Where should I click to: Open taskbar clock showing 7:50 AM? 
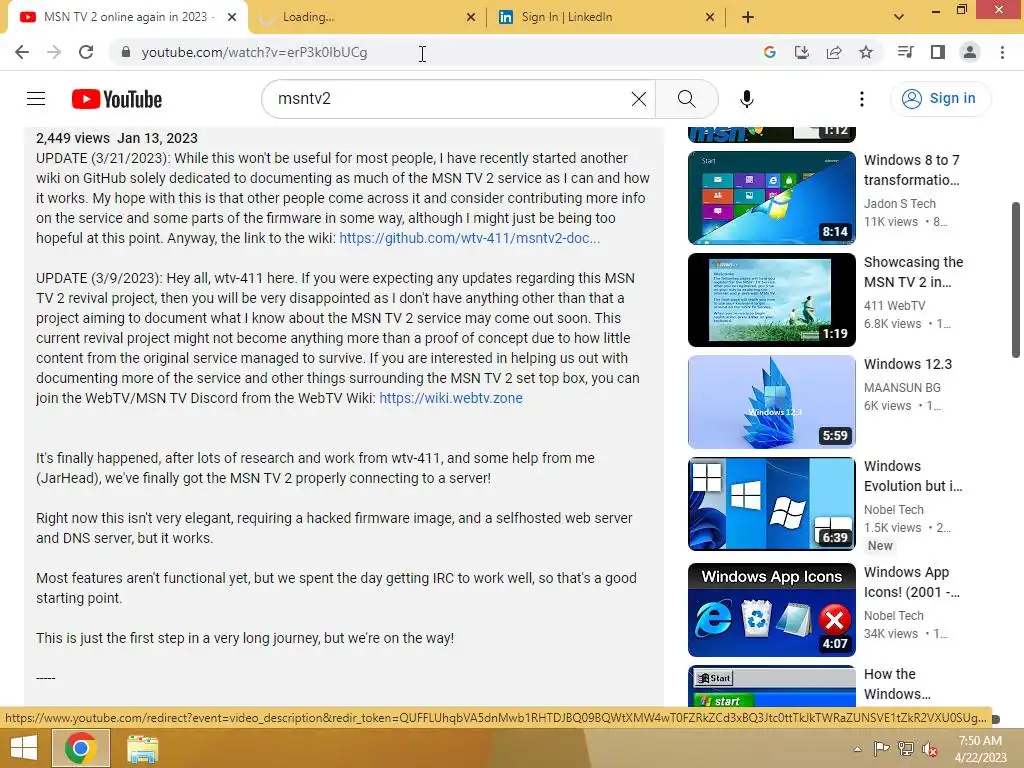tap(980, 748)
